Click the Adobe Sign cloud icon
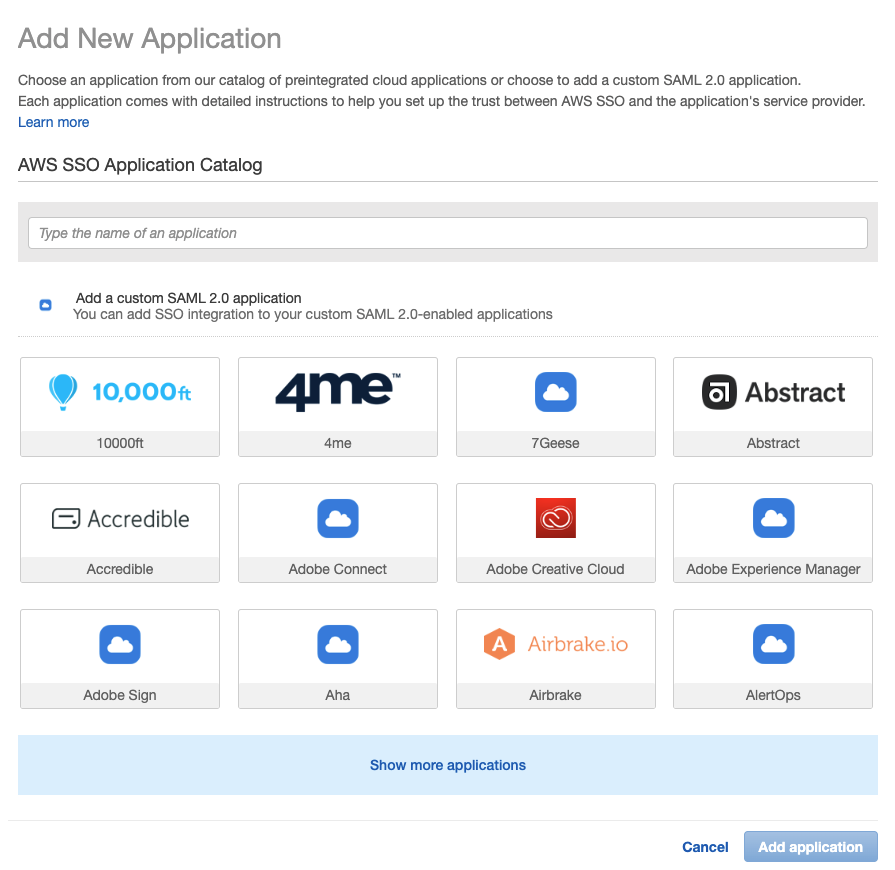The height and width of the screenshot is (870, 895). pos(120,645)
